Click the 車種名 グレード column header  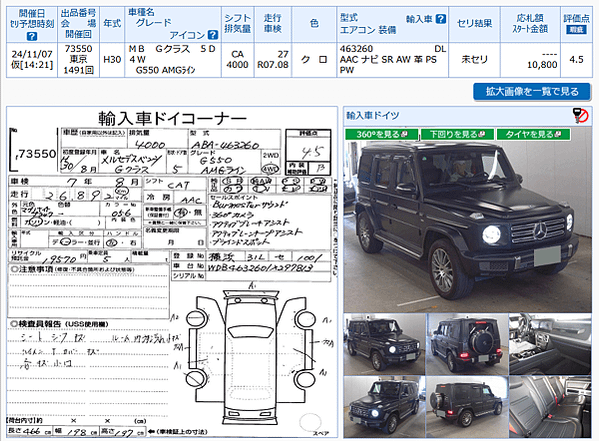click(x=173, y=24)
